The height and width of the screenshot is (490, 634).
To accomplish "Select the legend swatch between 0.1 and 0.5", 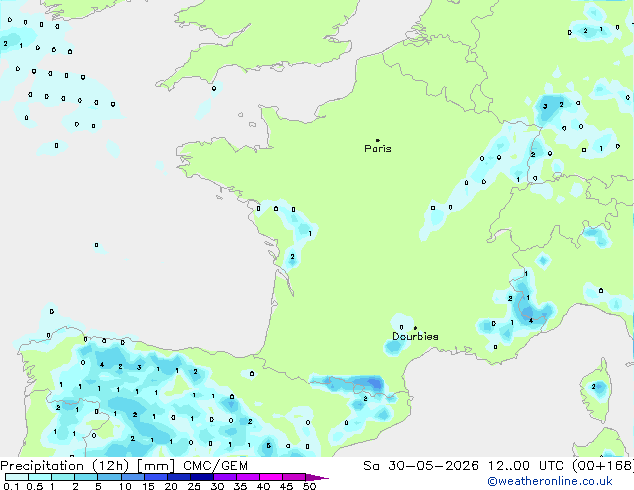I will pos(17,477).
